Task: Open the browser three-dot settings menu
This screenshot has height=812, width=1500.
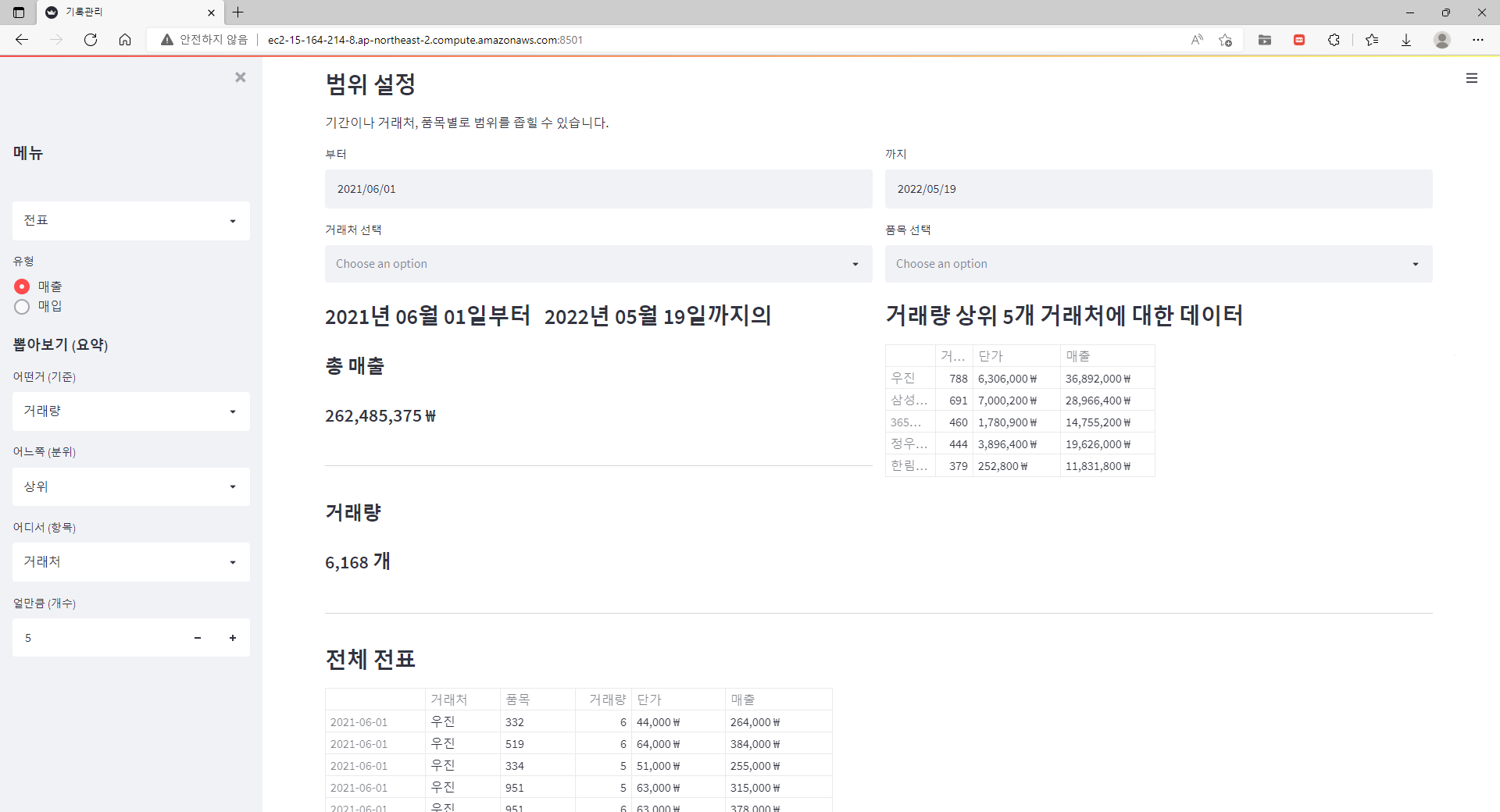Action: (1478, 40)
